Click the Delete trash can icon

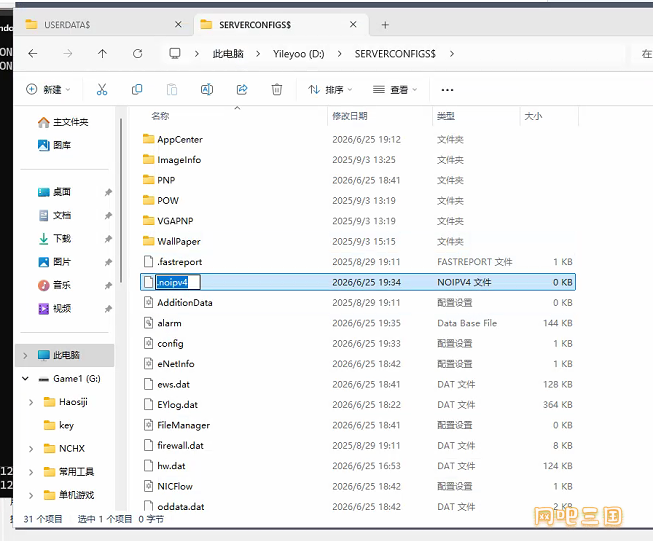click(x=277, y=90)
